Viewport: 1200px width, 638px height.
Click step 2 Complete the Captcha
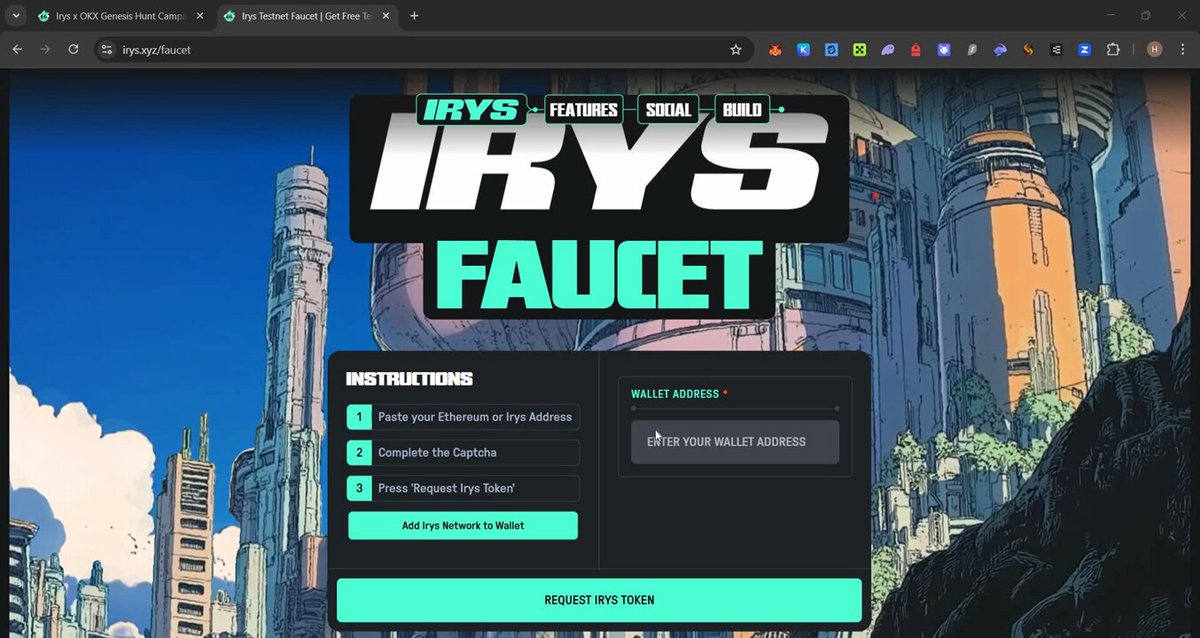point(463,453)
